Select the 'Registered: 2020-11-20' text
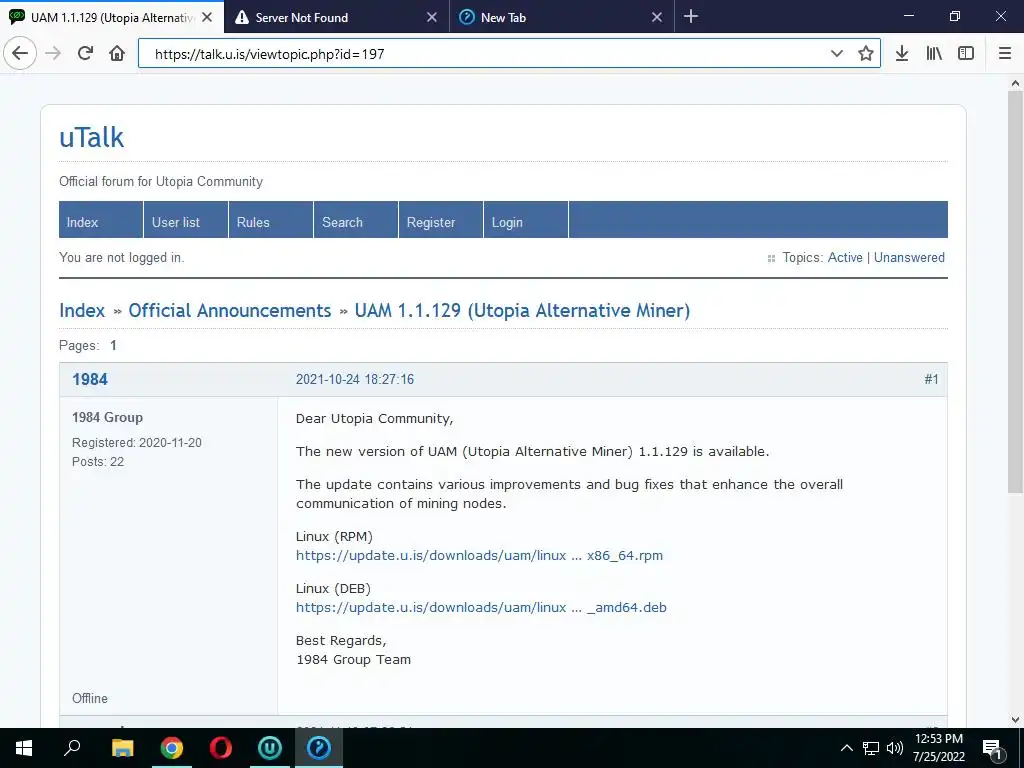The image size is (1024, 768). [x=136, y=443]
